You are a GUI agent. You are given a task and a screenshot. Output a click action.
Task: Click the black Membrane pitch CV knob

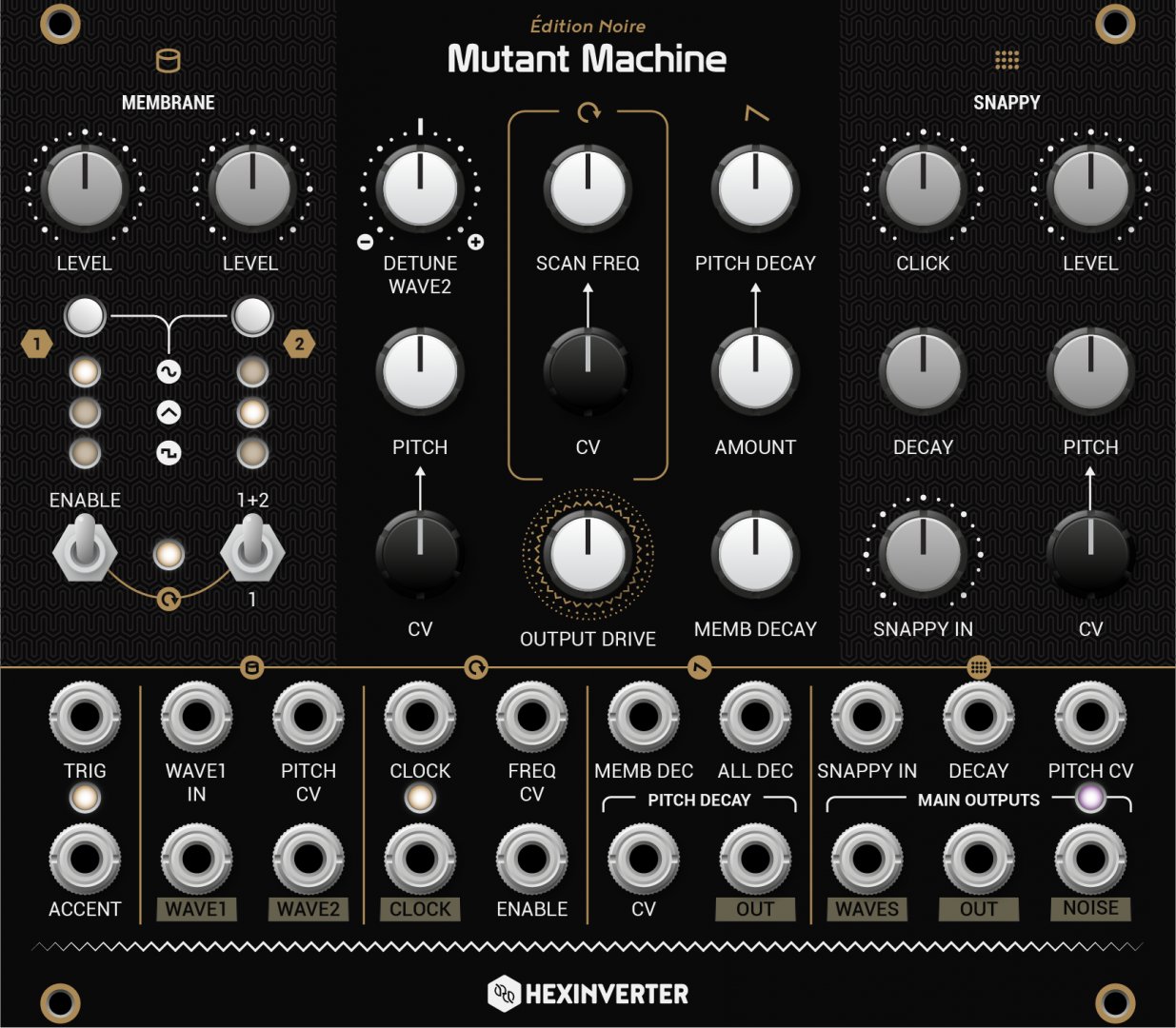tap(420, 554)
